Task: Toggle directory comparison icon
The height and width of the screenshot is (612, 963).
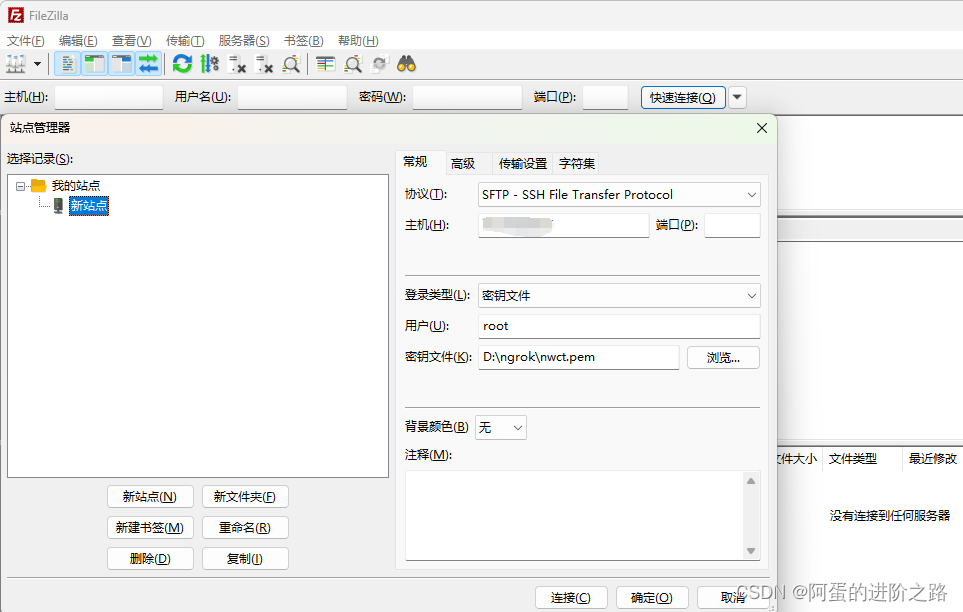Action: click(353, 64)
